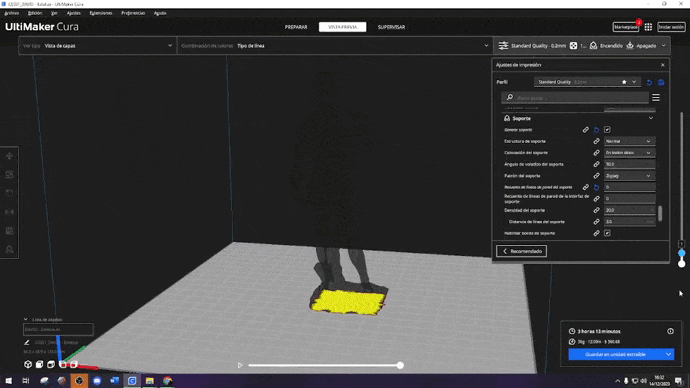Click link icon for Colocación del soporte
Screen dimensions: 690x388
pyautogui.click(x=596, y=153)
